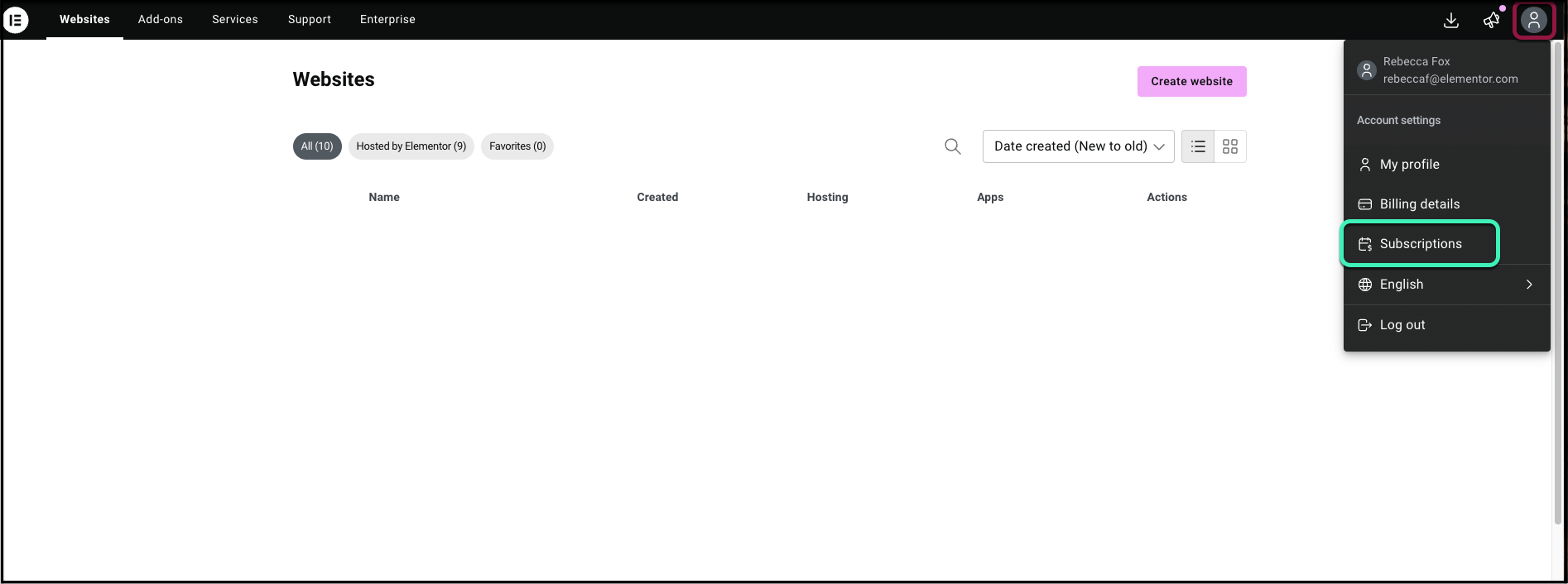Open the Add-ons navigation tab
The height and width of the screenshot is (584, 1568).
pyautogui.click(x=161, y=20)
